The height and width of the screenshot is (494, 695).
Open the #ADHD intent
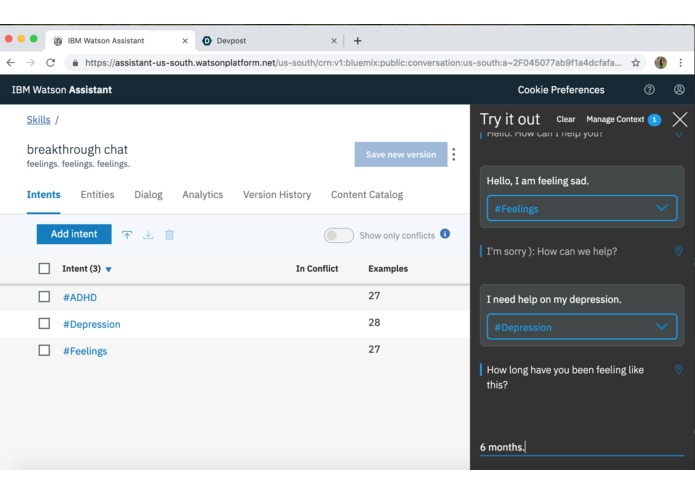(x=80, y=297)
